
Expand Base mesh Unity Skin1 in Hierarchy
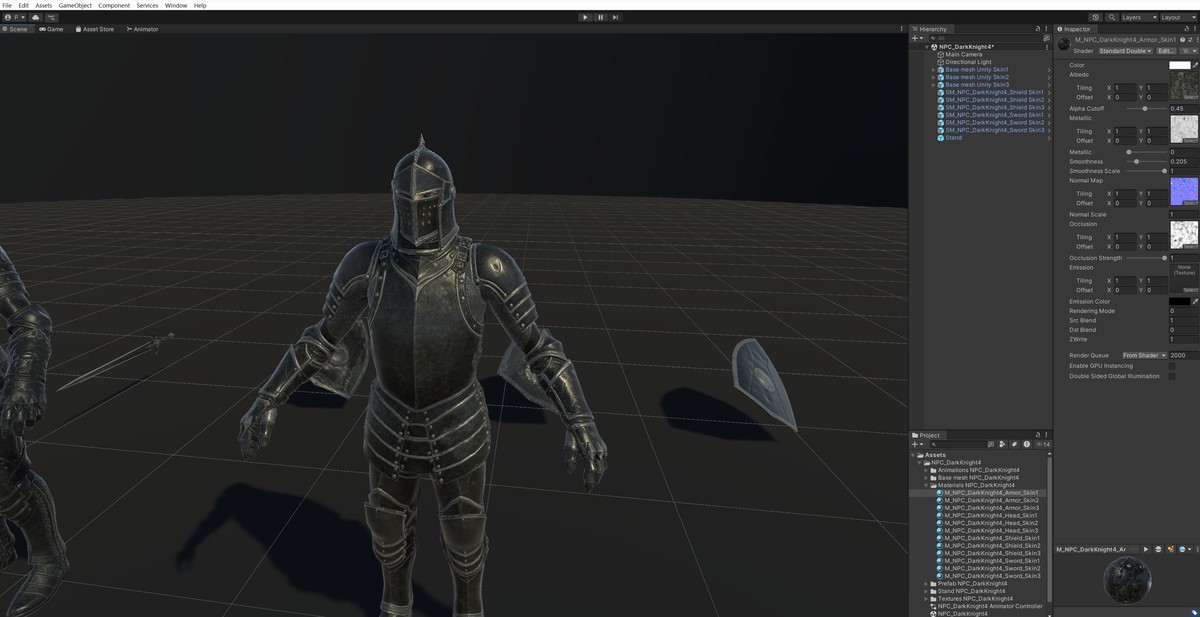coord(934,70)
